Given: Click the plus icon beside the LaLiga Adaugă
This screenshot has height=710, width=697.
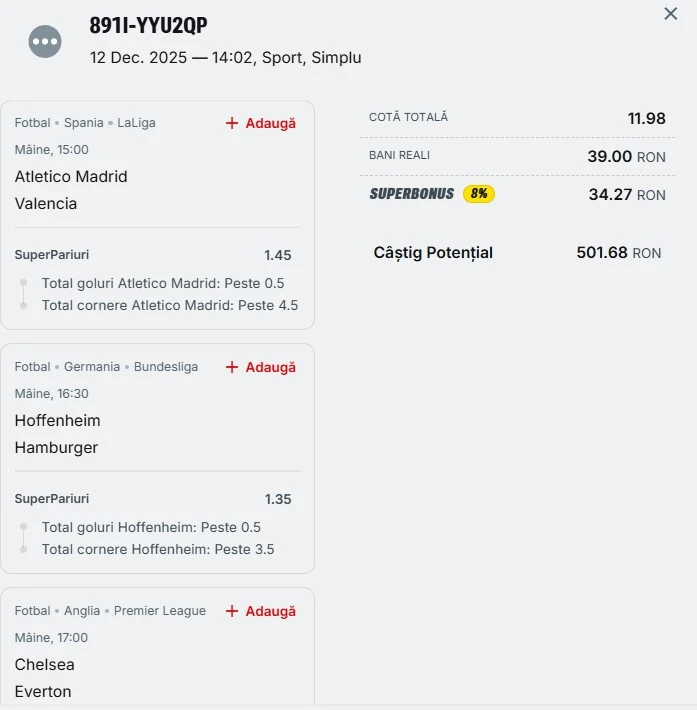Looking at the screenshot, I should [232, 123].
